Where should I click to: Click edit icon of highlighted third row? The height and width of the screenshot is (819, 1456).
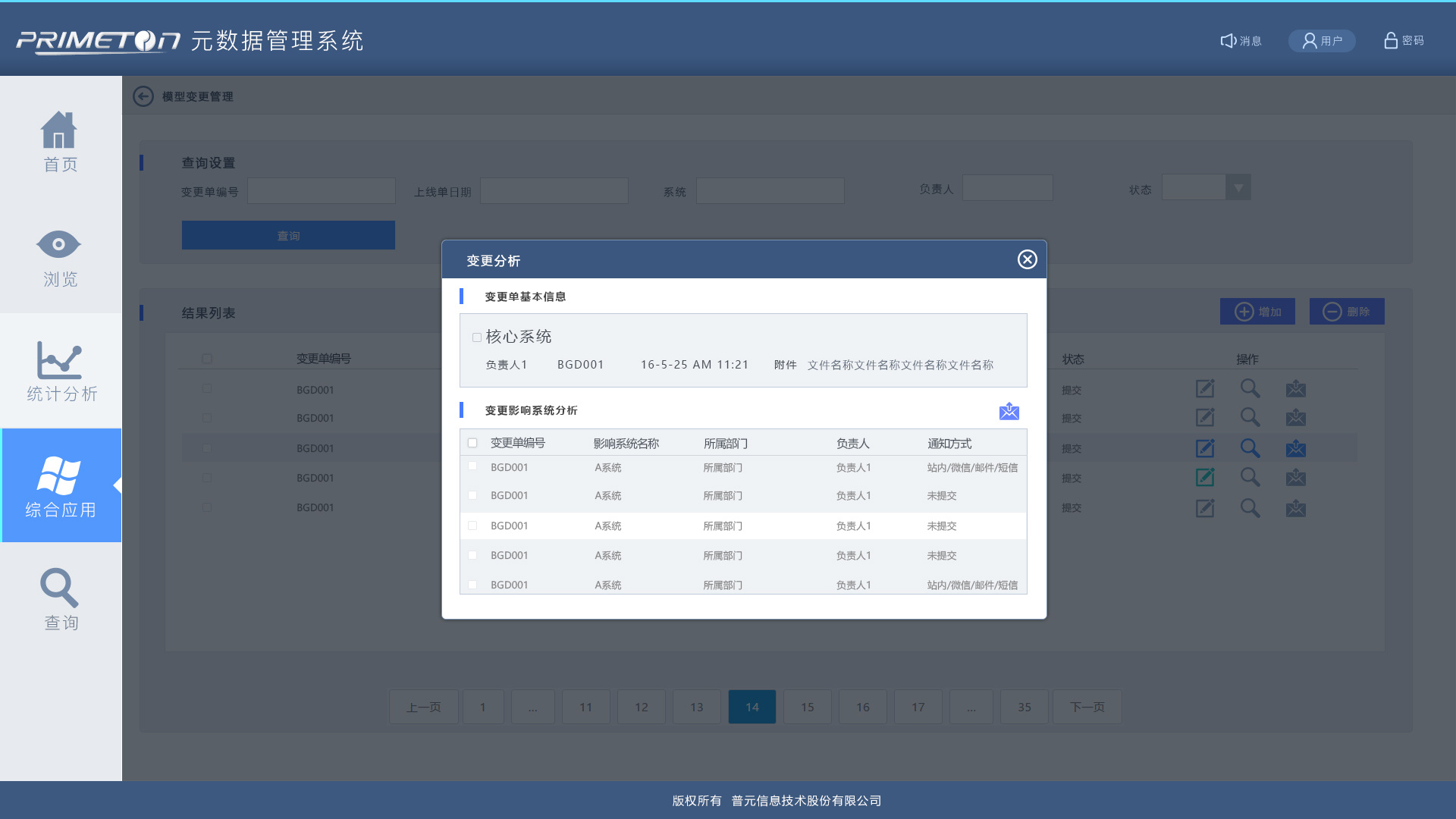tap(1204, 448)
